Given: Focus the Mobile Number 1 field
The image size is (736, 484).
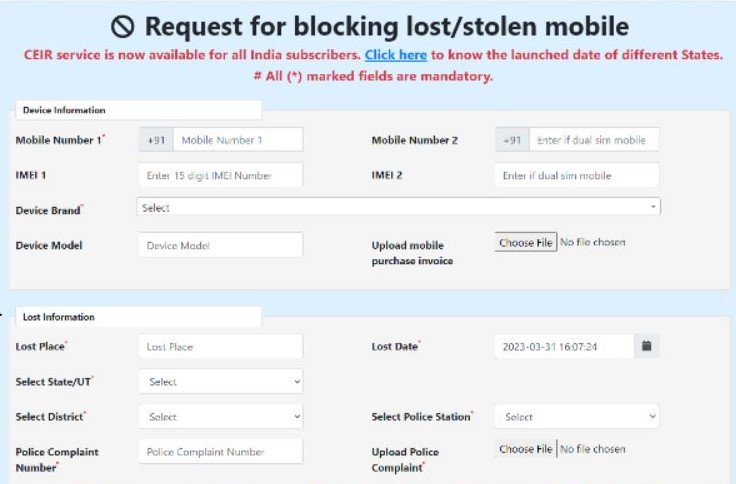Looking at the screenshot, I should [238, 140].
